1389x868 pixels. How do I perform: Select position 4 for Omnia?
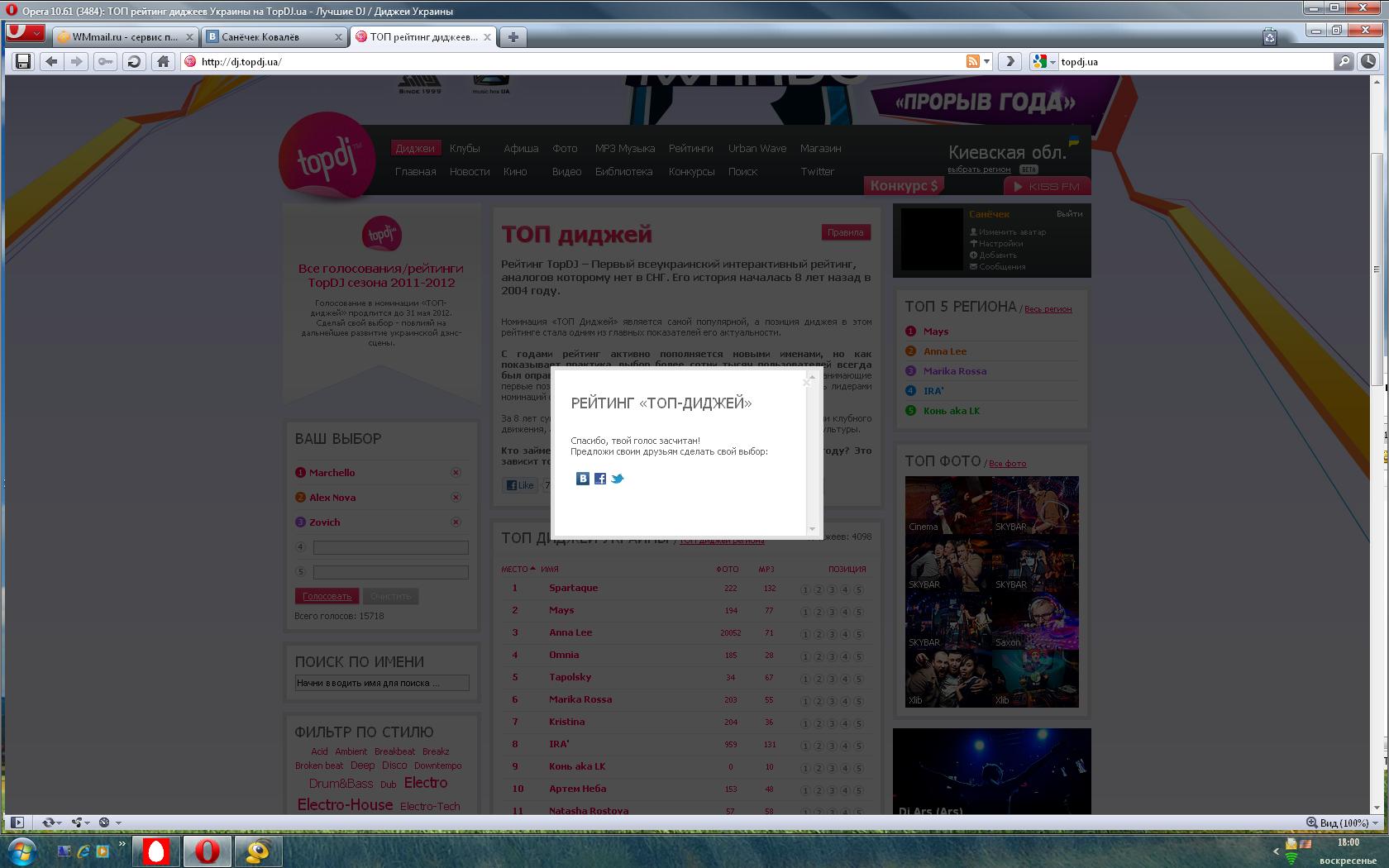[845, 656]
